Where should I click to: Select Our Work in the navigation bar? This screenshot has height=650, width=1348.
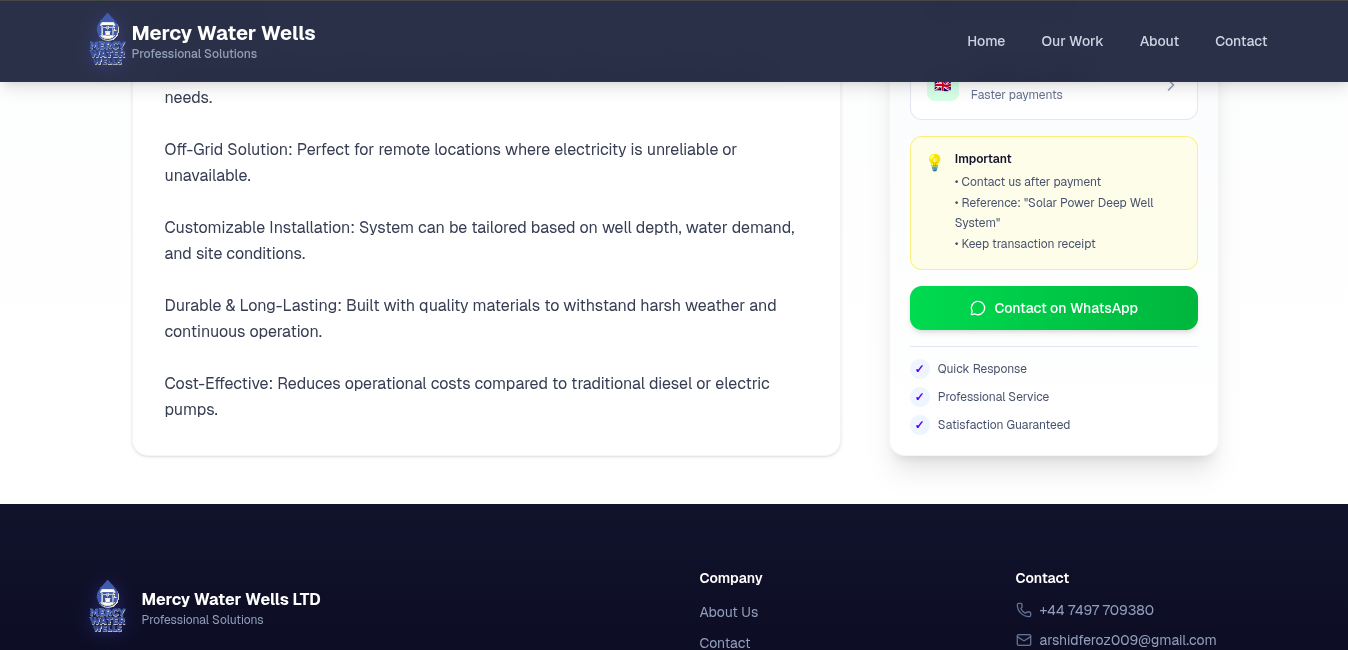1072,41
